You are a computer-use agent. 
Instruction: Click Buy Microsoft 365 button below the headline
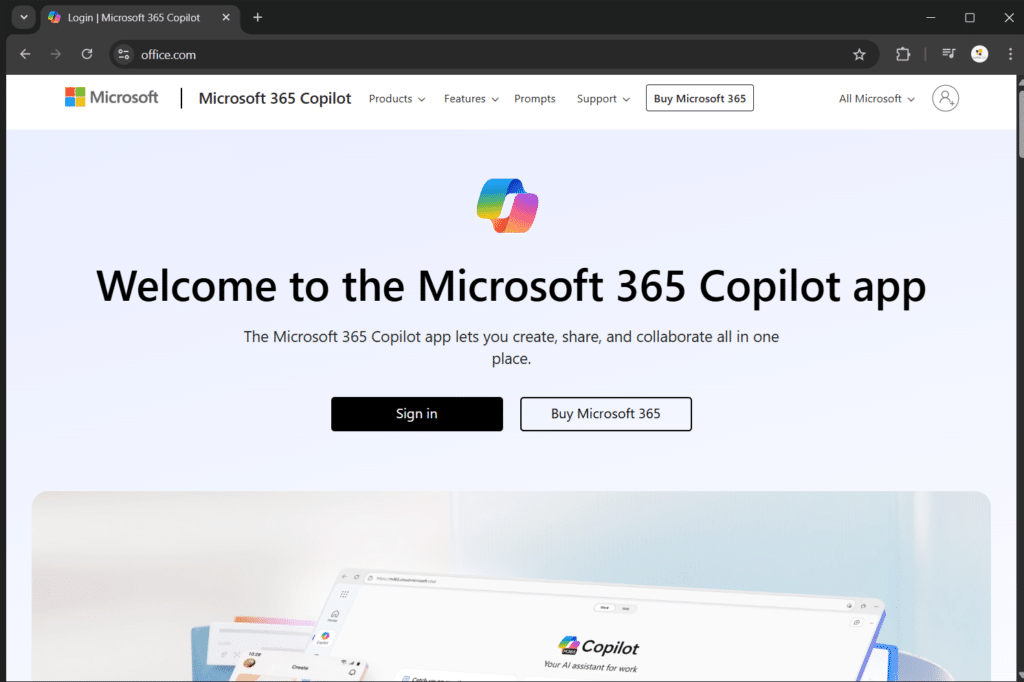[605, 414]
